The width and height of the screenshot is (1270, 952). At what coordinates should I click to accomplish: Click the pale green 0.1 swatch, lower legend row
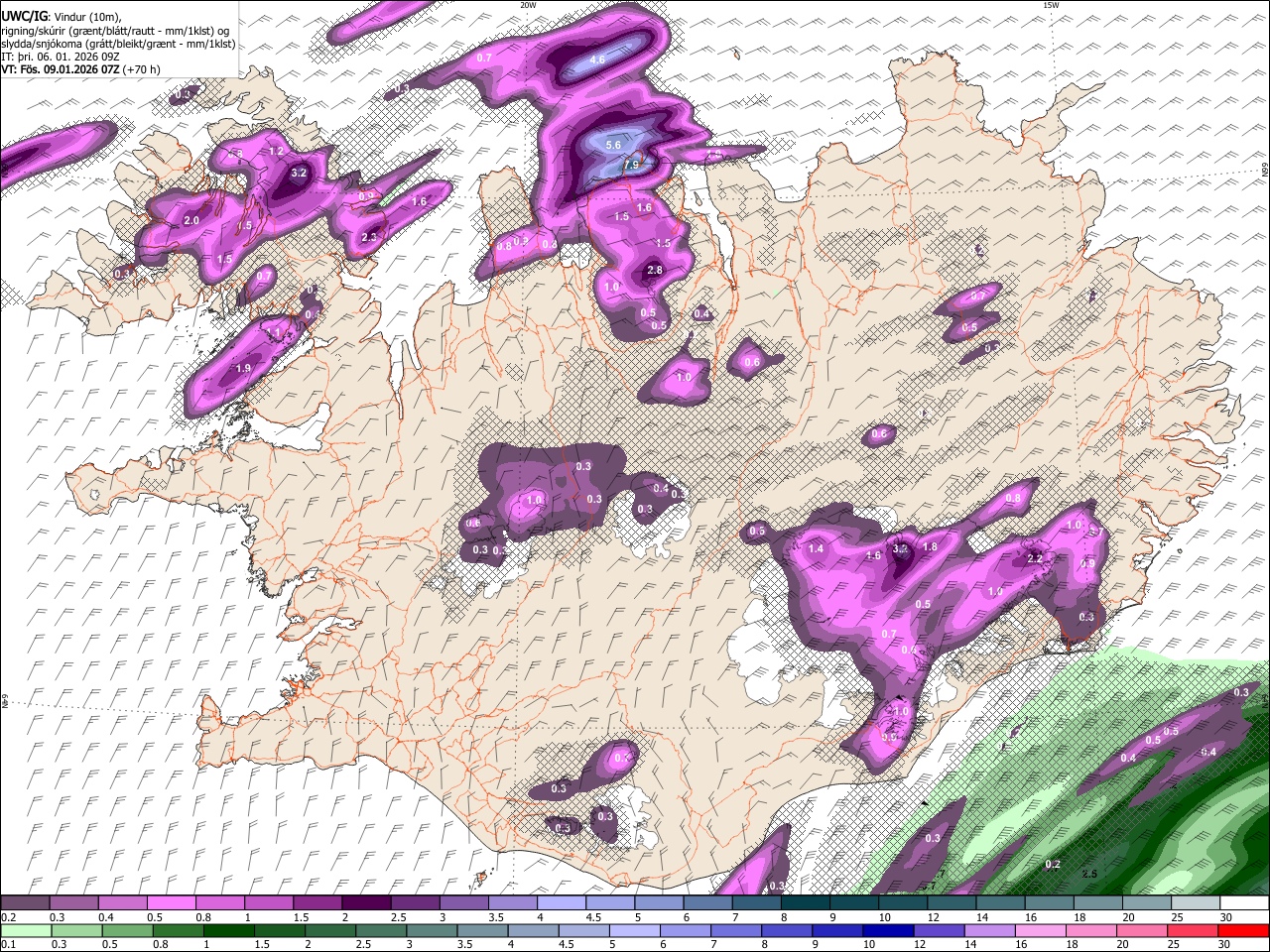(x=25, y=930)
